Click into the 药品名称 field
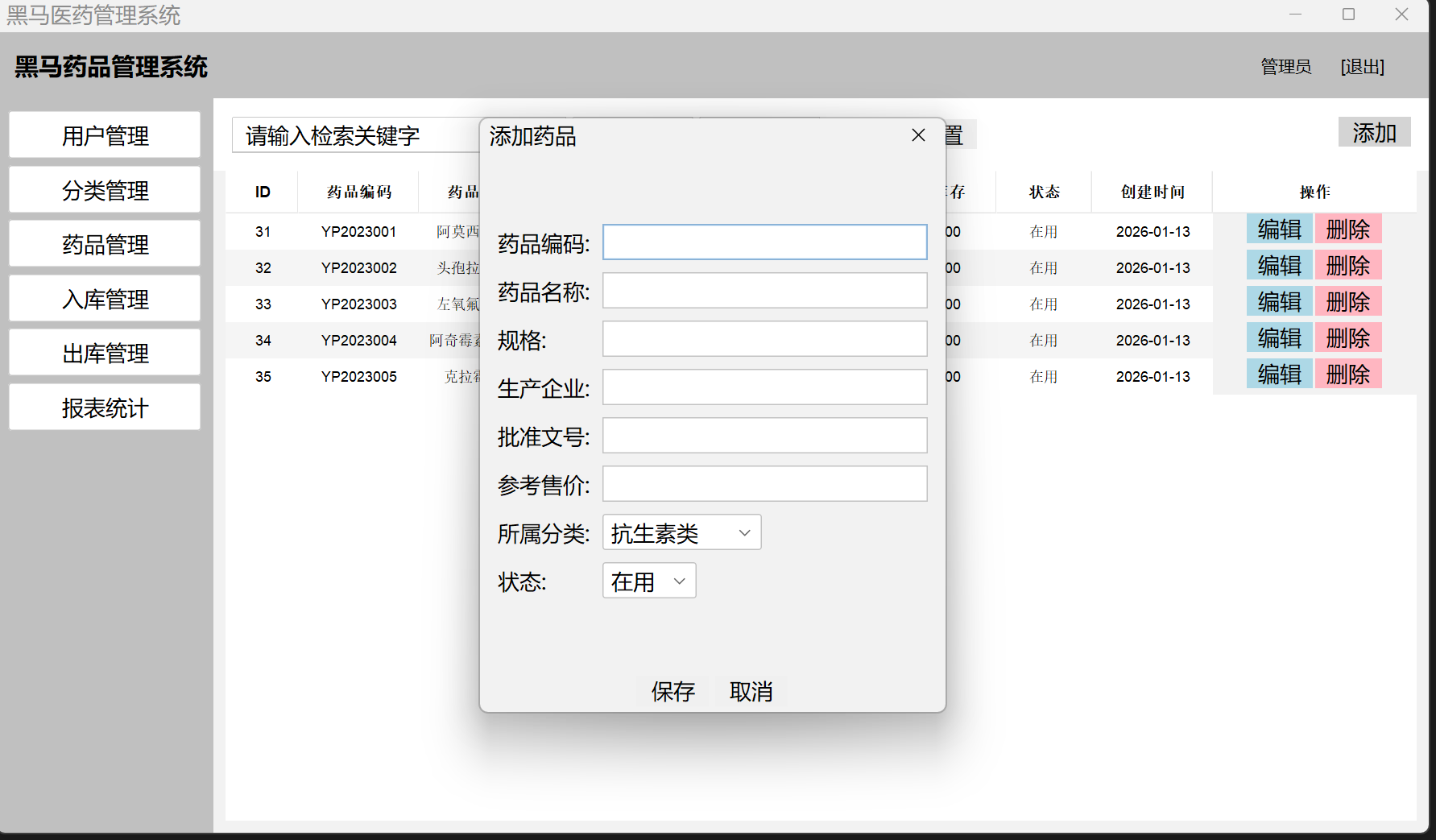The height and width of the screenshot is (840, 1436). [764, 291]
